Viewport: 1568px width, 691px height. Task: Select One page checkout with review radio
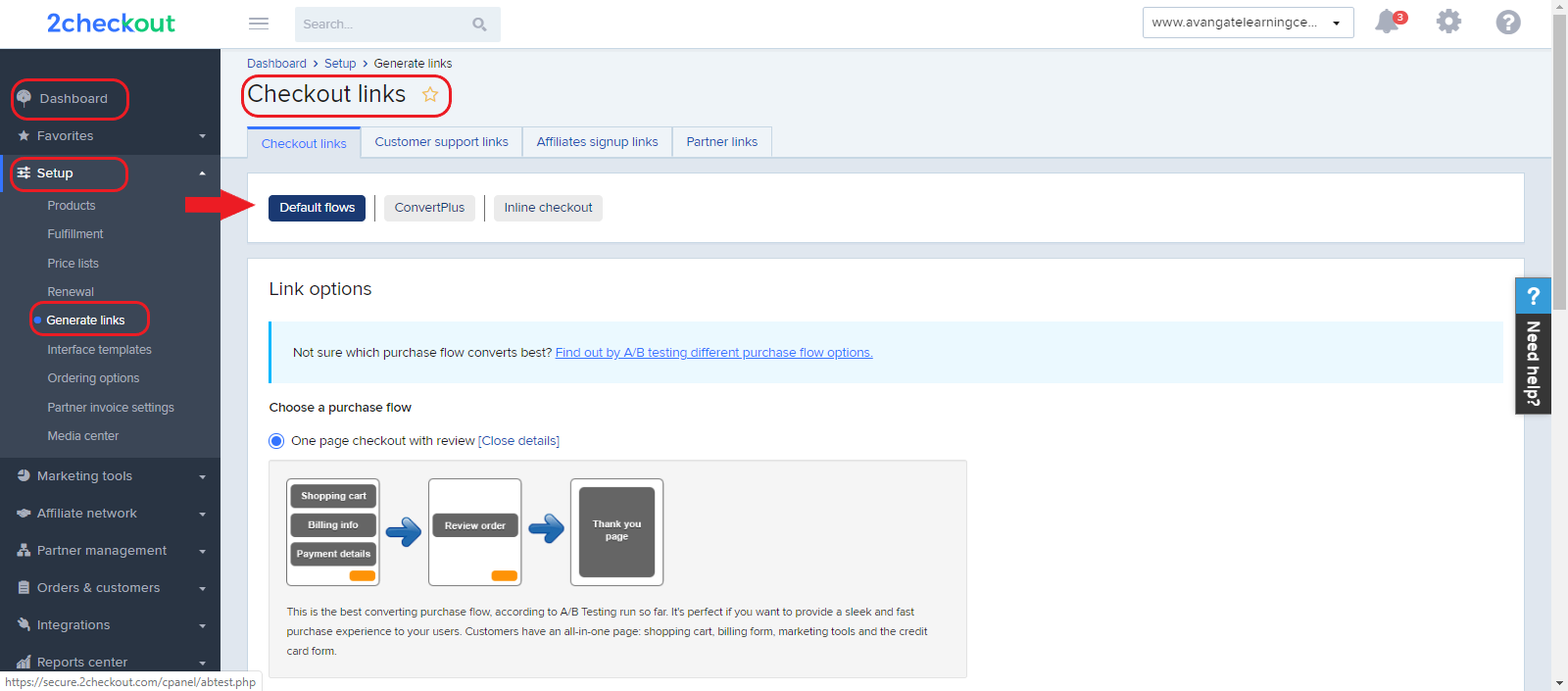click(x=276, y=441)
